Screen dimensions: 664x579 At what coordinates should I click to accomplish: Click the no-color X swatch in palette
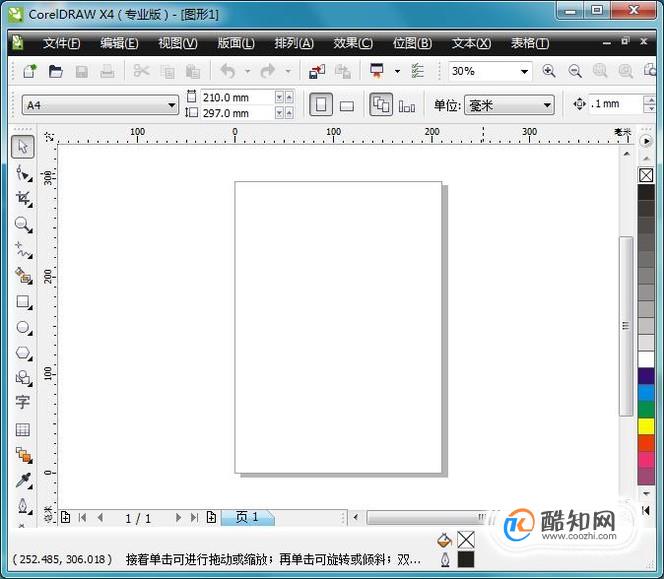(646, 175)
